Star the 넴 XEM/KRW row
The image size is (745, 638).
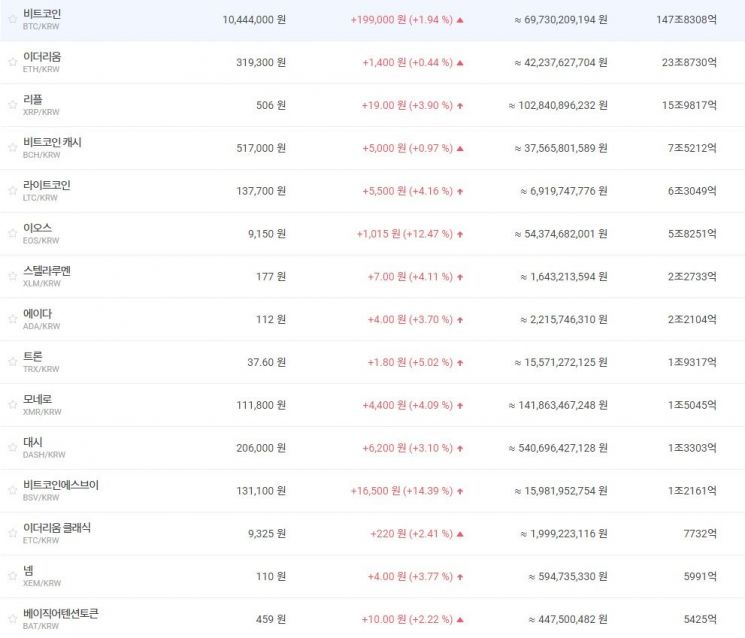[13, 576]
